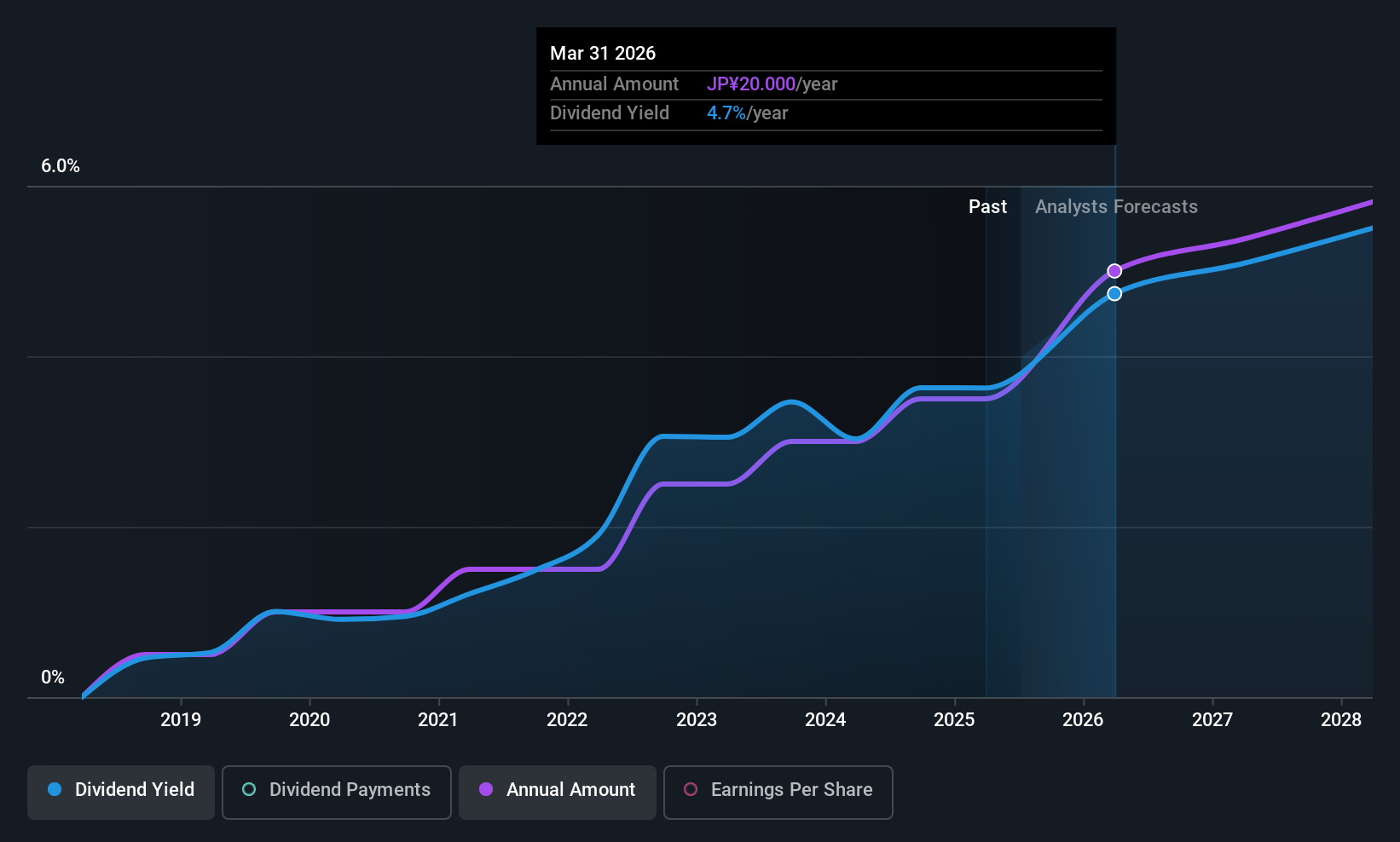Select the blue data point marker on chart
Viewport: 1400px width, 842px height.
[x=1114, y=294]
